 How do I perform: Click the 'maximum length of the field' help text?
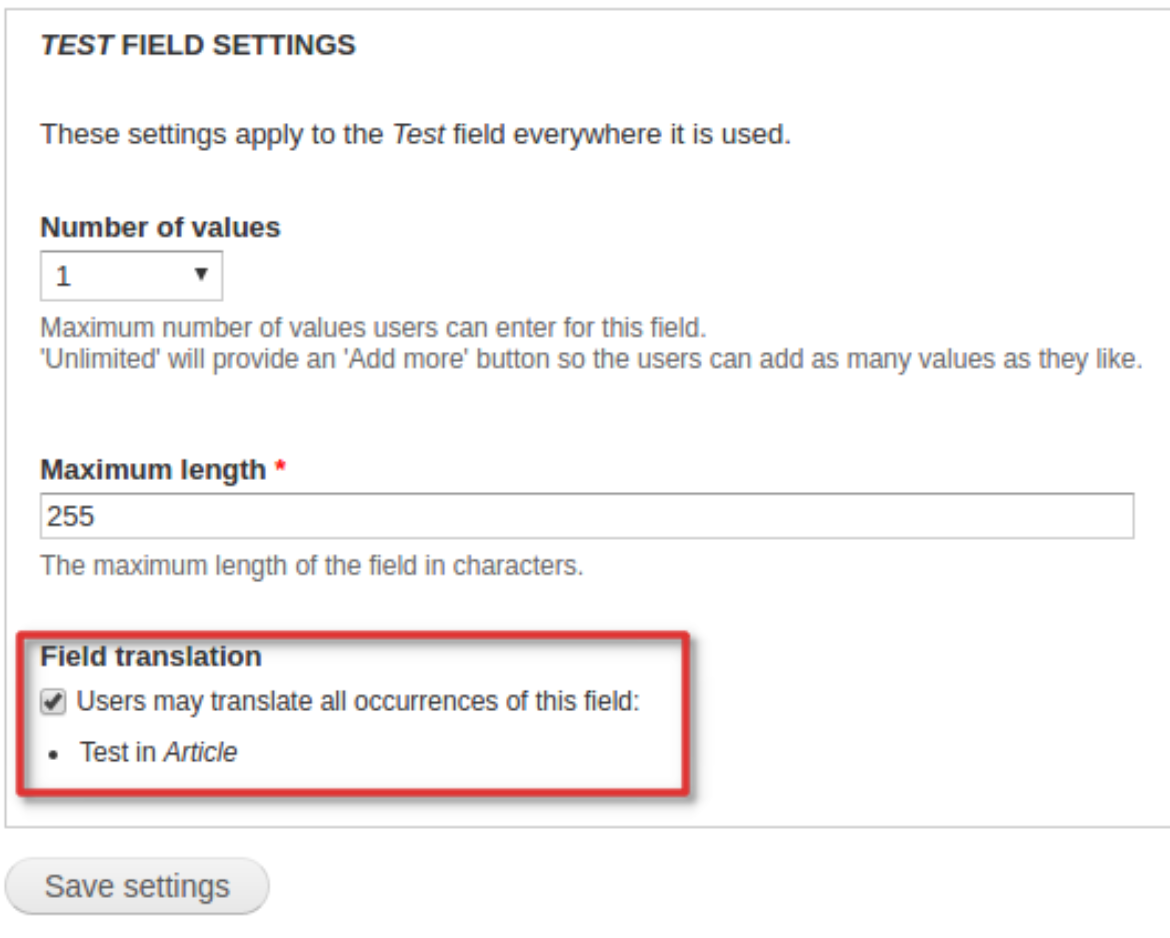coord(311,564)
